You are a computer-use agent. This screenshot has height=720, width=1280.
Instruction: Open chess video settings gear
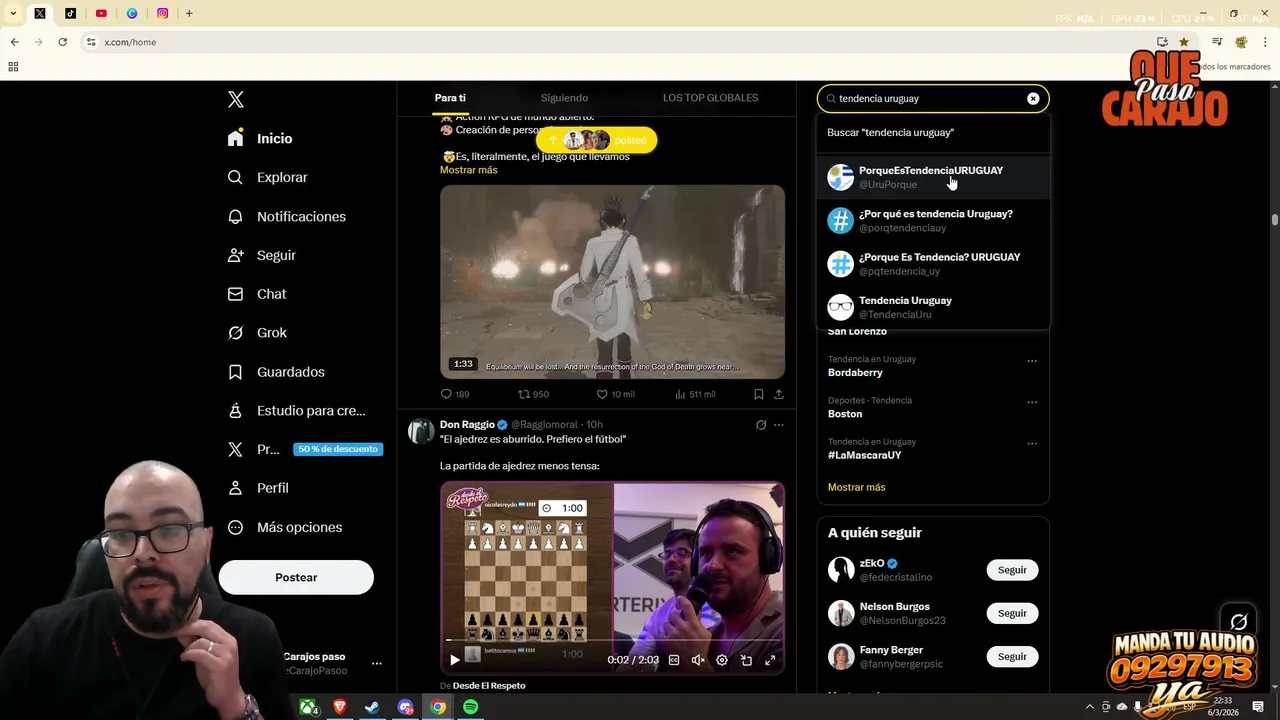click(x=722, y=660)
